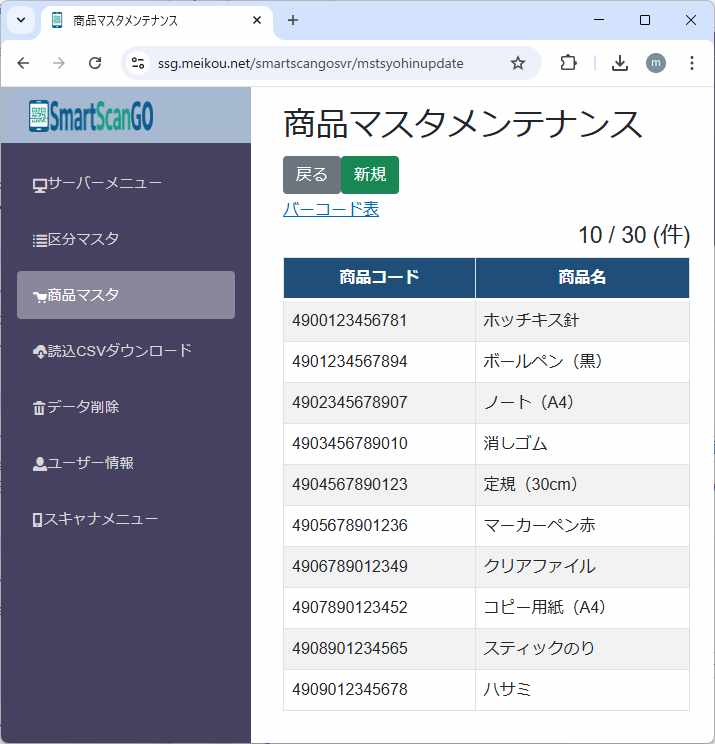Bookmark this page with the star icon
This screenshot has height=744, width=715.
[x=518, y=63]
